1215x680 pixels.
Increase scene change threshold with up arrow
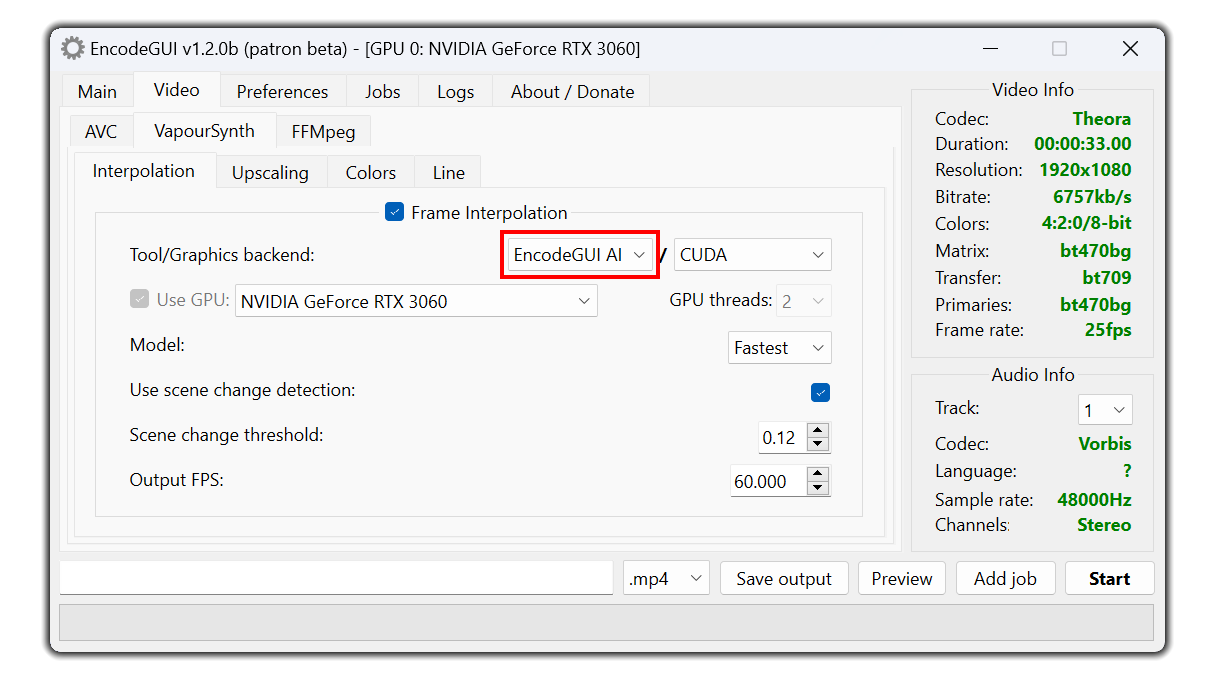(818, 430)
